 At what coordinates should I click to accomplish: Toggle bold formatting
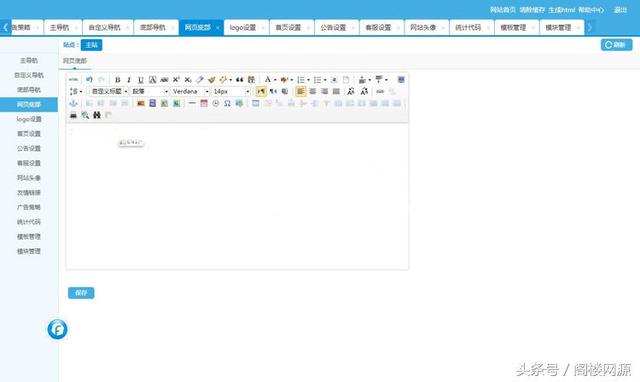point(117,80)
